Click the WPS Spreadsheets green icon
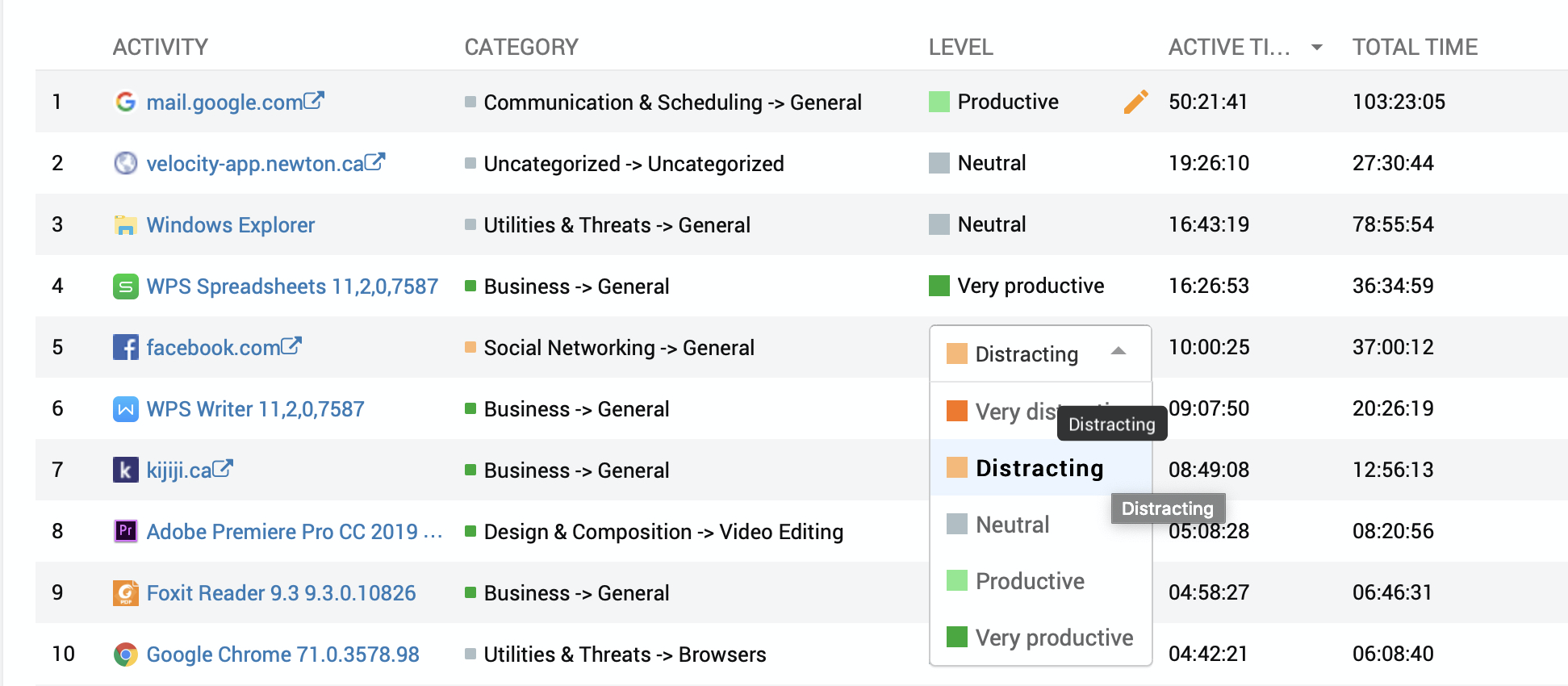Image resolution: width=1568 pixels, height=686 pixels. tap(125, 287)
